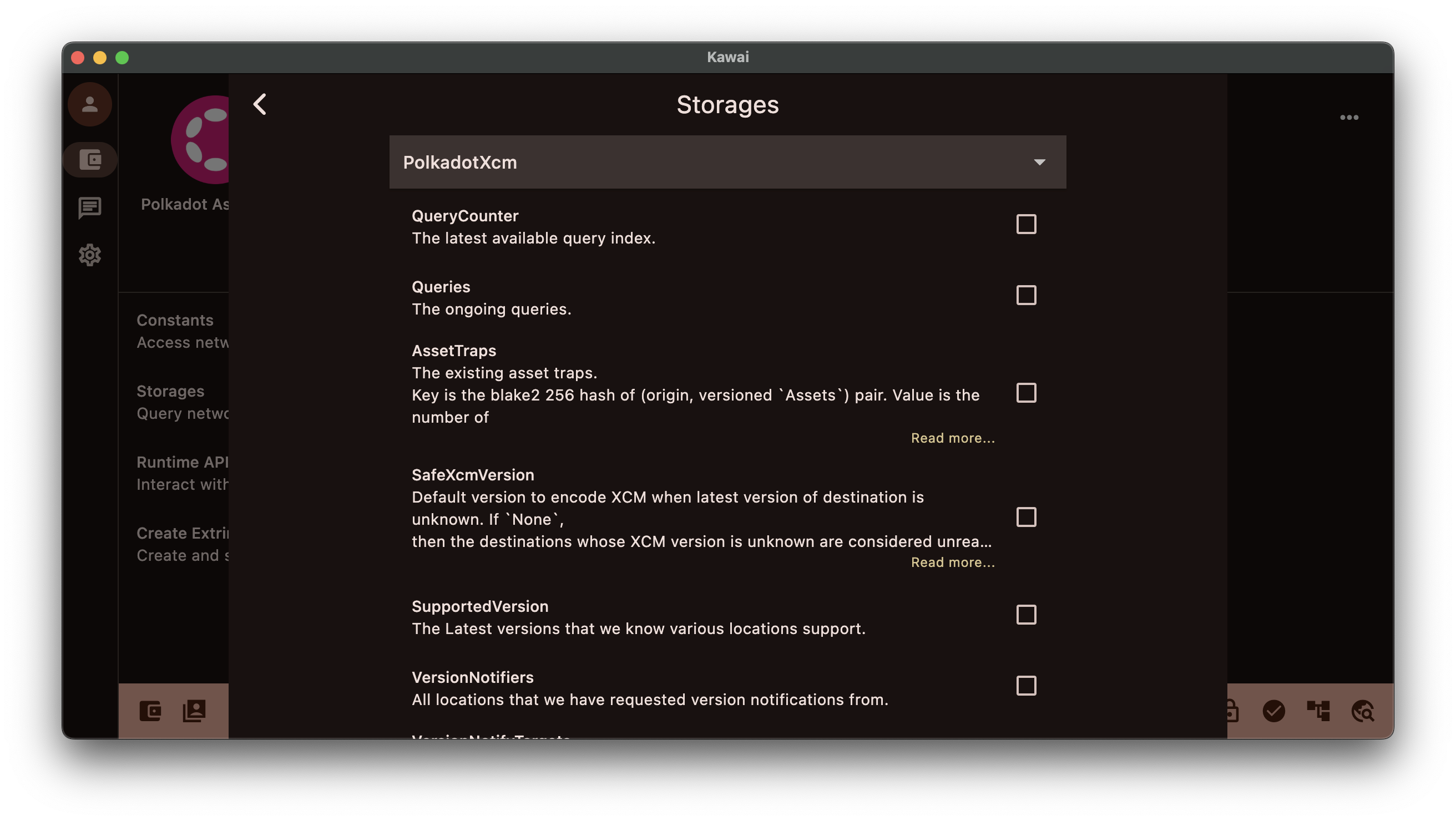
Task: Click the dropdown arrow beside PolkadotXcm
Action: click(1039, 162)
